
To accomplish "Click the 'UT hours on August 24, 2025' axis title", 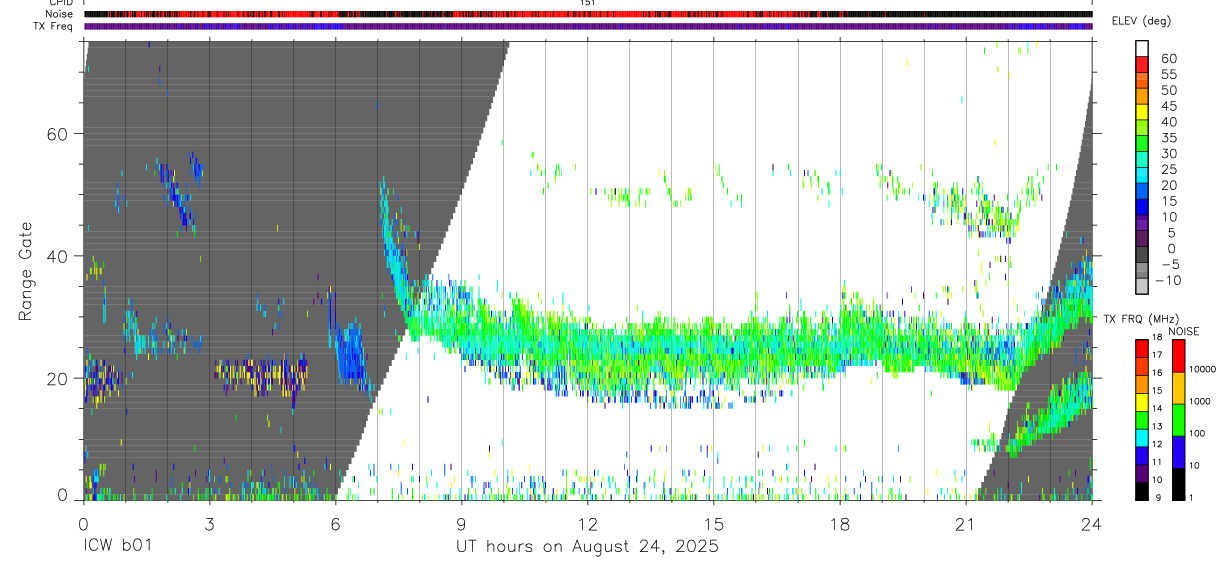I will [587, 547].
